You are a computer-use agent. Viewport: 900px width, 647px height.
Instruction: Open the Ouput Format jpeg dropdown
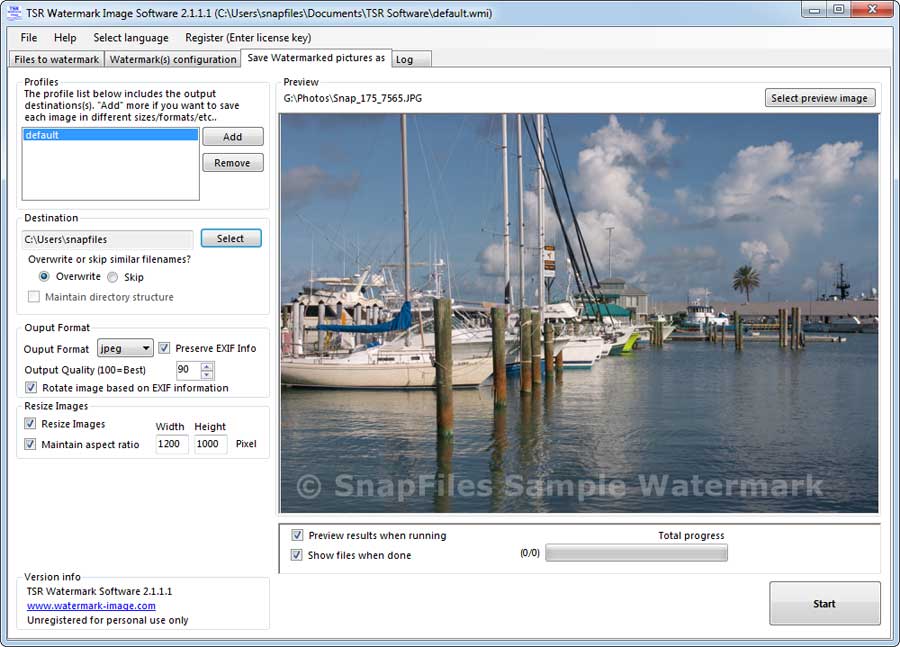125,348
